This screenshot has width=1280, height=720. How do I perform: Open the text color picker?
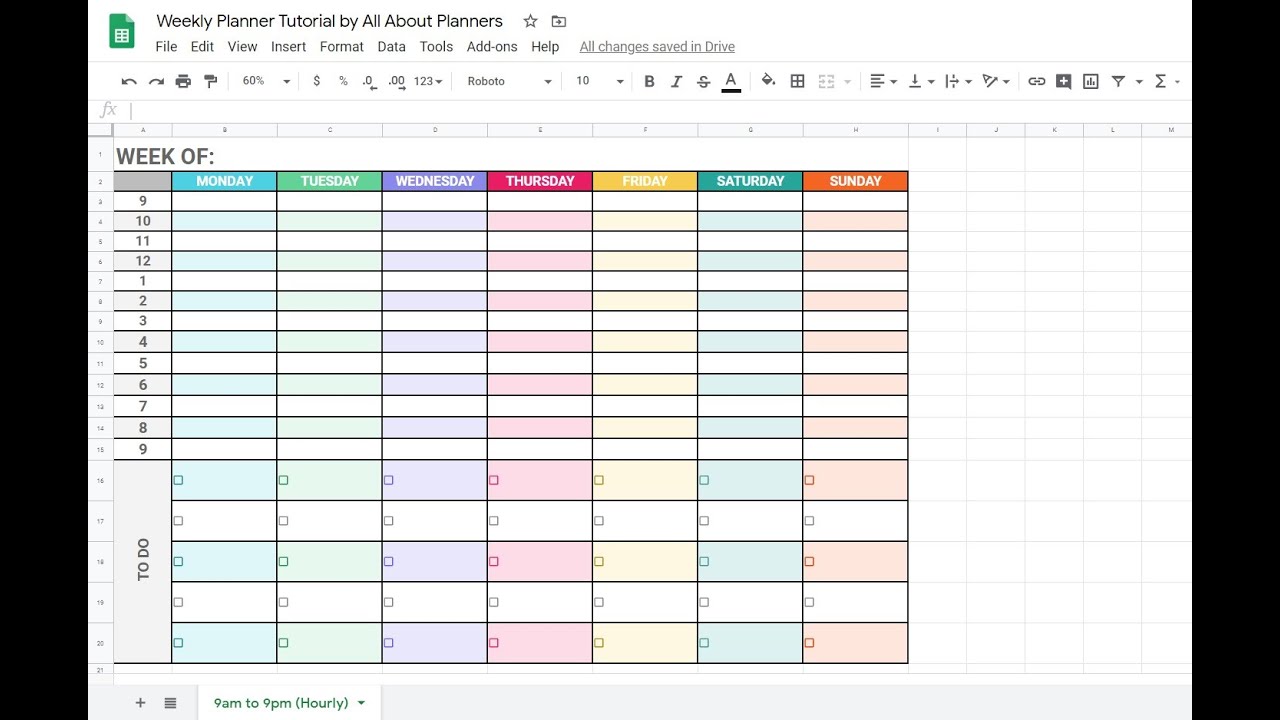point(731,81)
